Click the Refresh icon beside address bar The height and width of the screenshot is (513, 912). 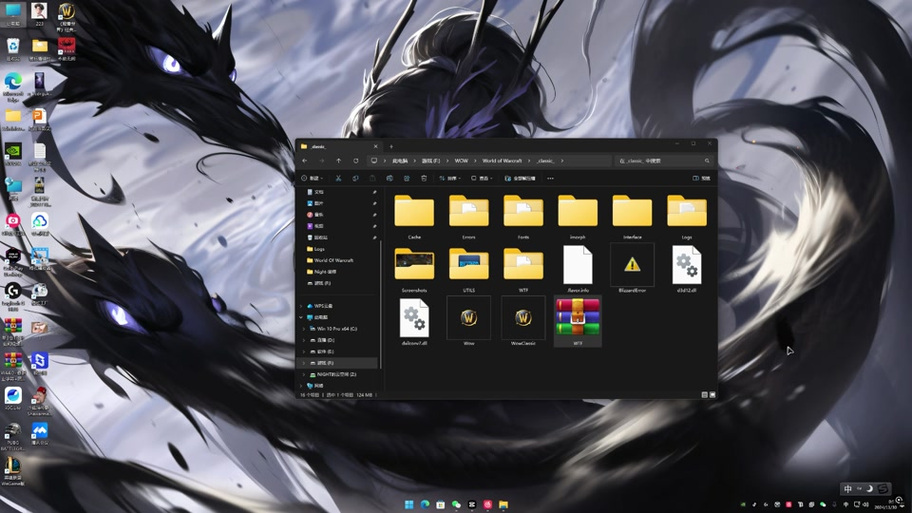coord(355,161)
